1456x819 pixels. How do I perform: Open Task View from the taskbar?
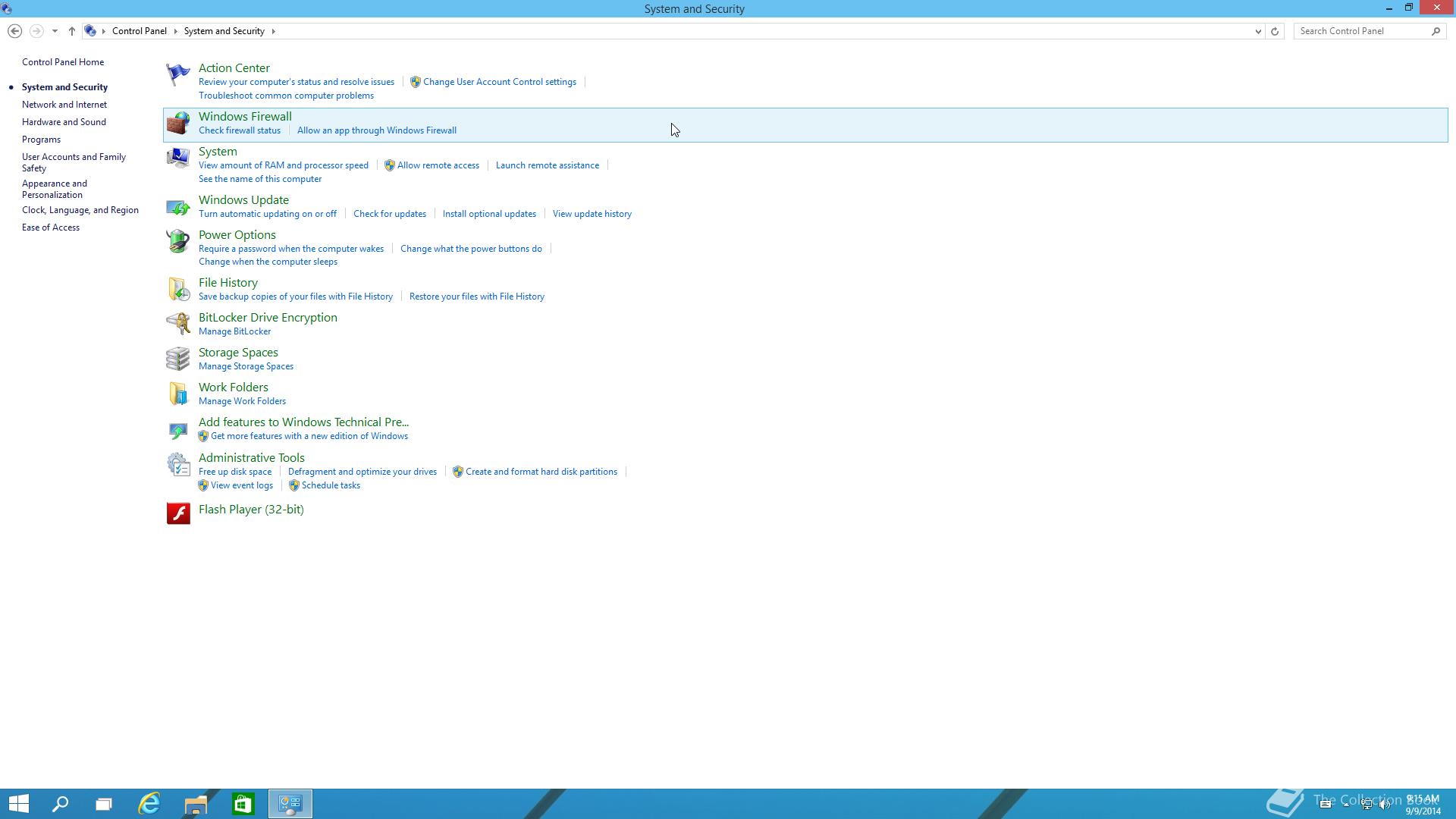pos(104,804)
